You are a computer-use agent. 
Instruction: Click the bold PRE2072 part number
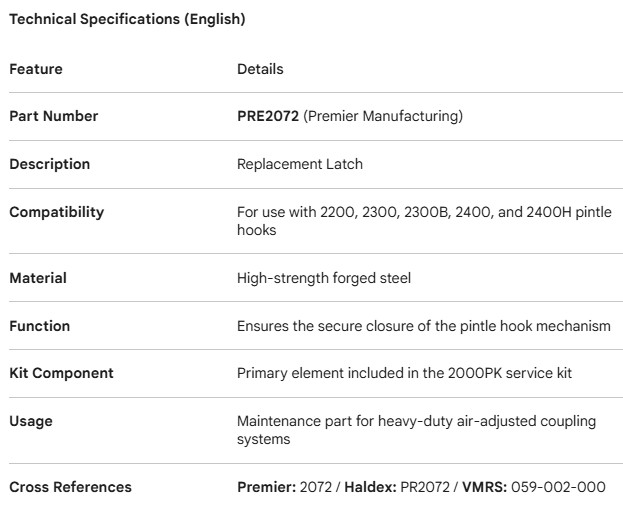coord(267,116)
